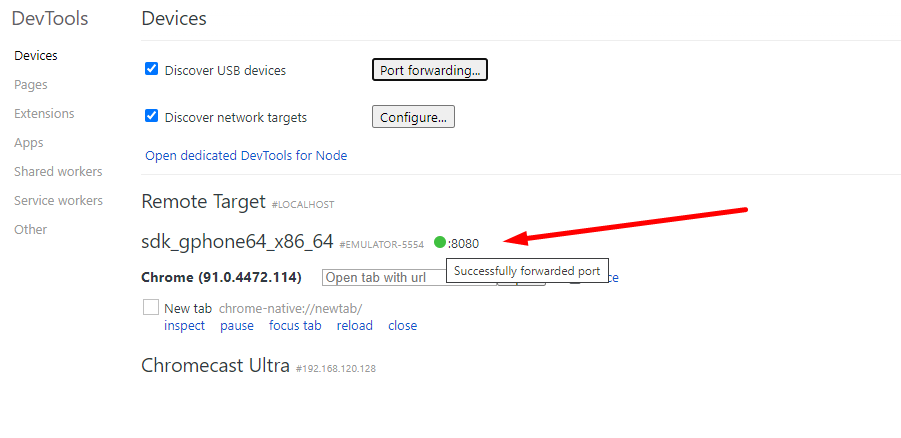Click focus tab for New tab
This screenshot has width=901, height=438.
click(295, 326)
